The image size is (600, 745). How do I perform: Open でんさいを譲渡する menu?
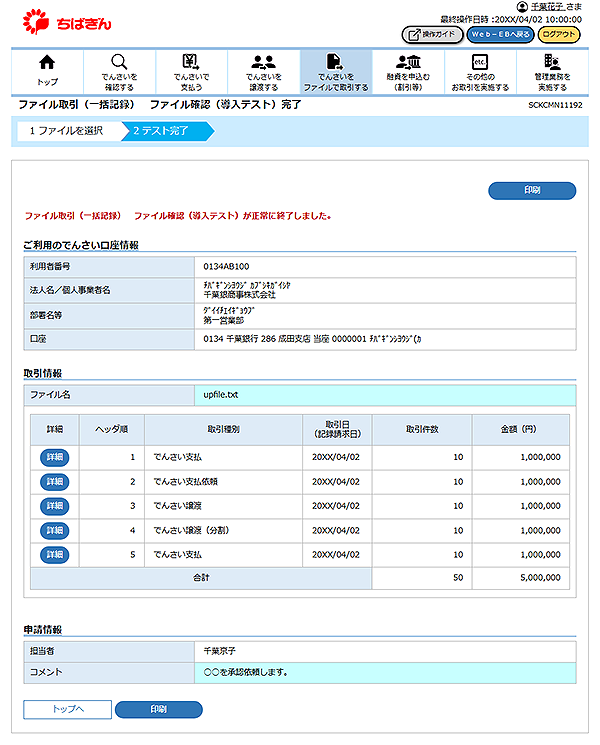[264, 71]
